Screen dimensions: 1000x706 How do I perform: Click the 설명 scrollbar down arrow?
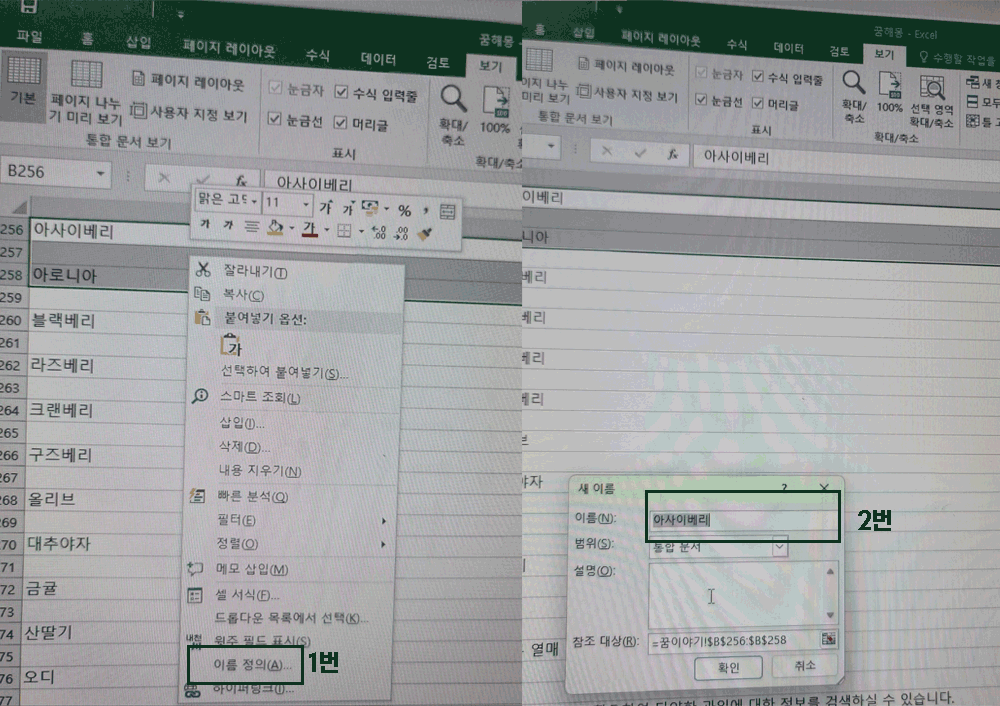pyautogui.click(x=830, y=615)
